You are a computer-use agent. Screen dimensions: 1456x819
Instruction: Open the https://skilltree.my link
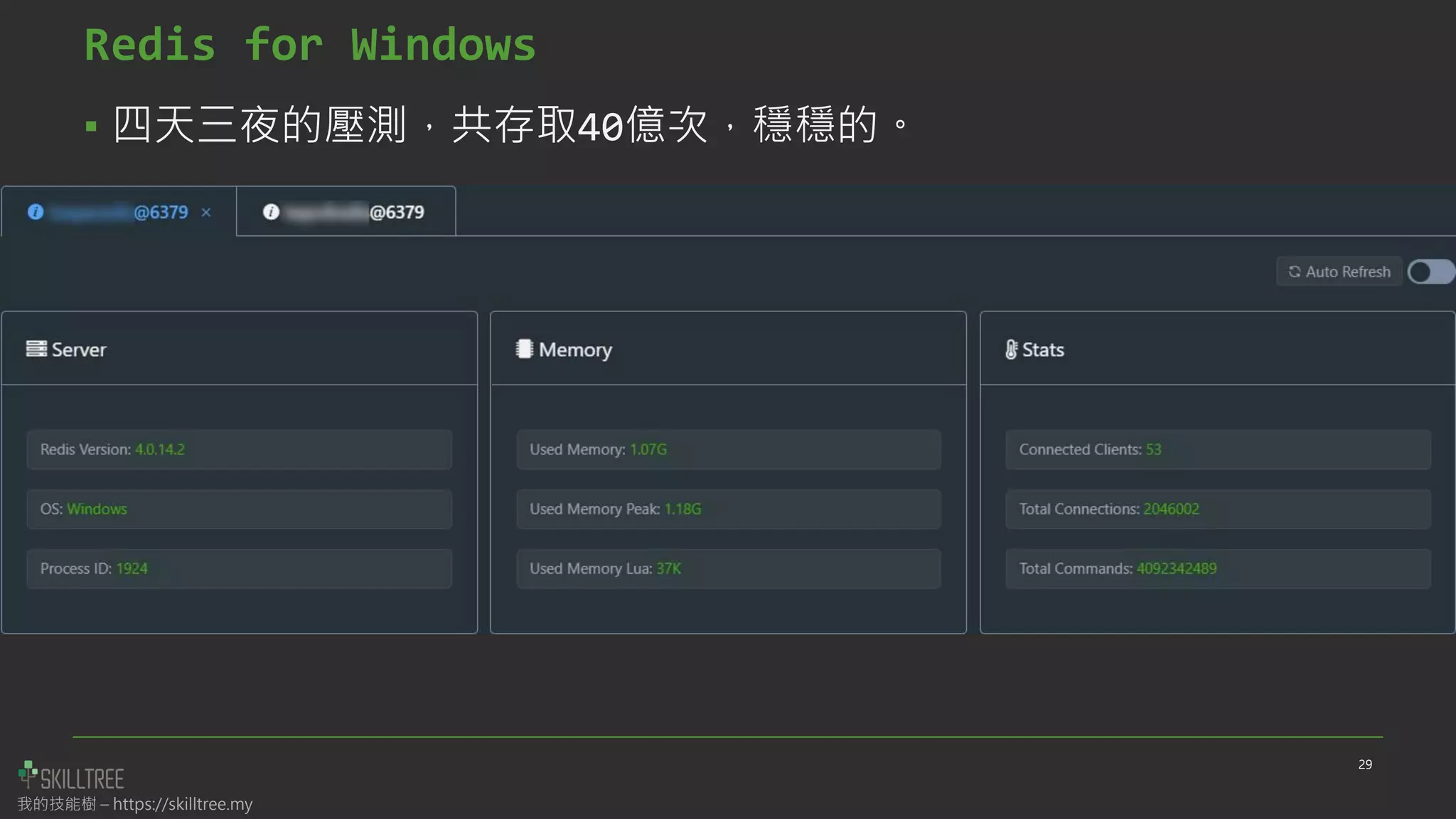183,804
